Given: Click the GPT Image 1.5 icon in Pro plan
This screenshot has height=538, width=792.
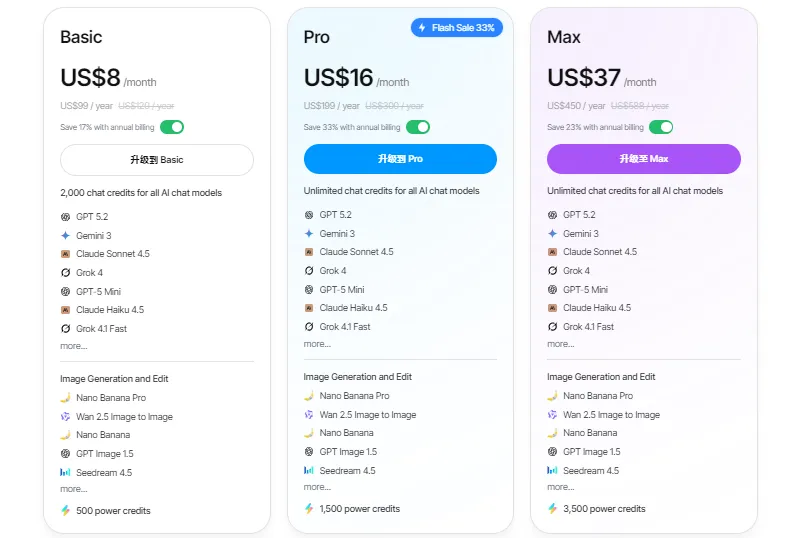Looking at the screenshot, I should [x=309, y=452].
